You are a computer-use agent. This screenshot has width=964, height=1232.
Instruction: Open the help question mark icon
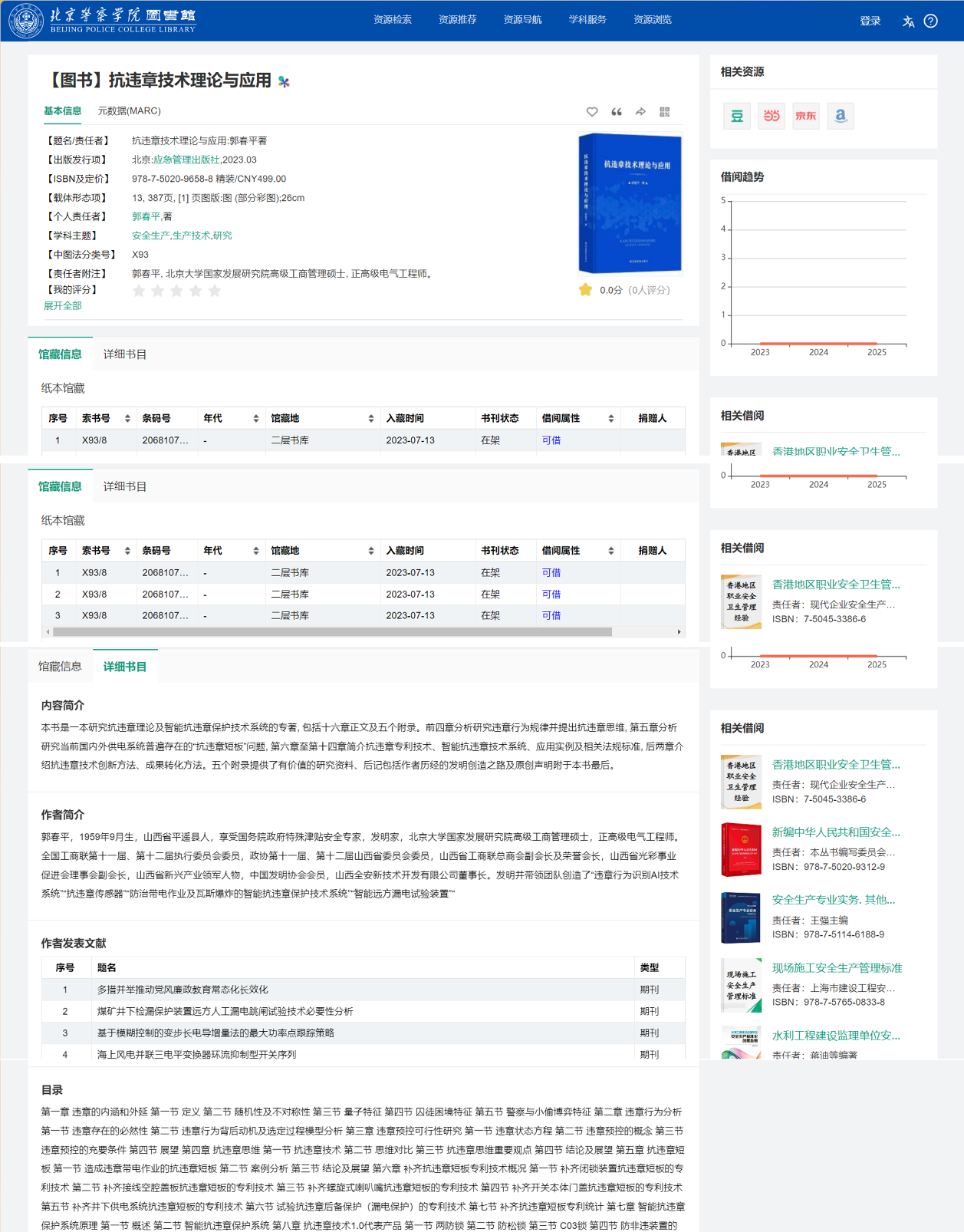tap(931, 21)
